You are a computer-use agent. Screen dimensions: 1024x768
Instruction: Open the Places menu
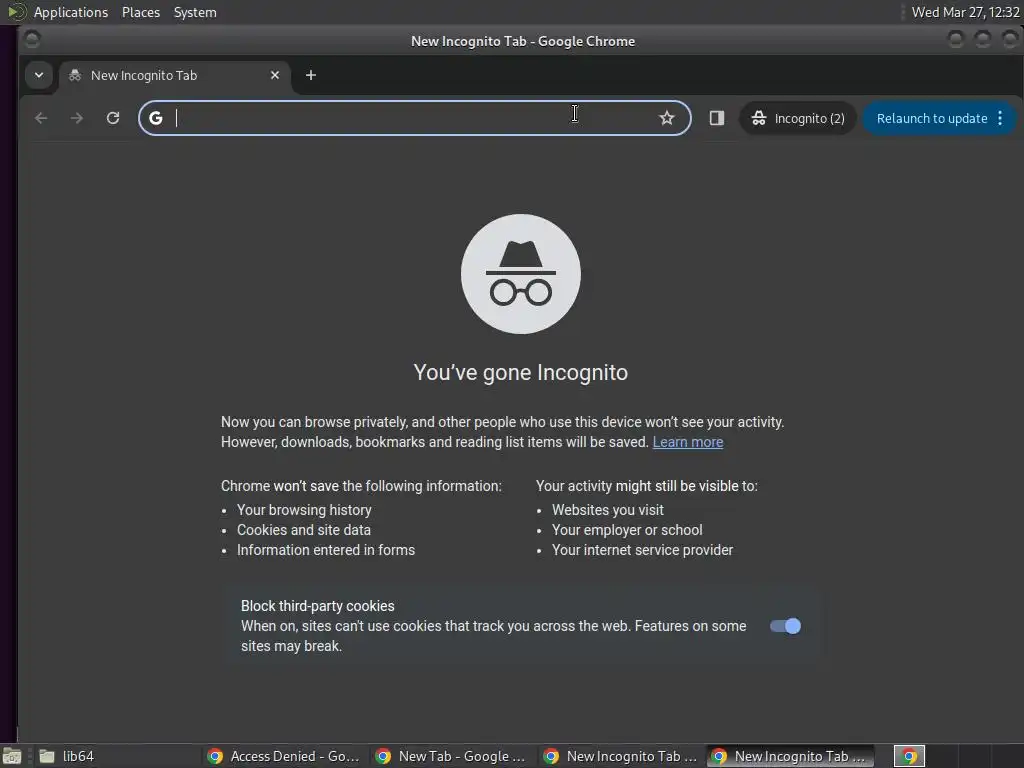coord(141,12)
